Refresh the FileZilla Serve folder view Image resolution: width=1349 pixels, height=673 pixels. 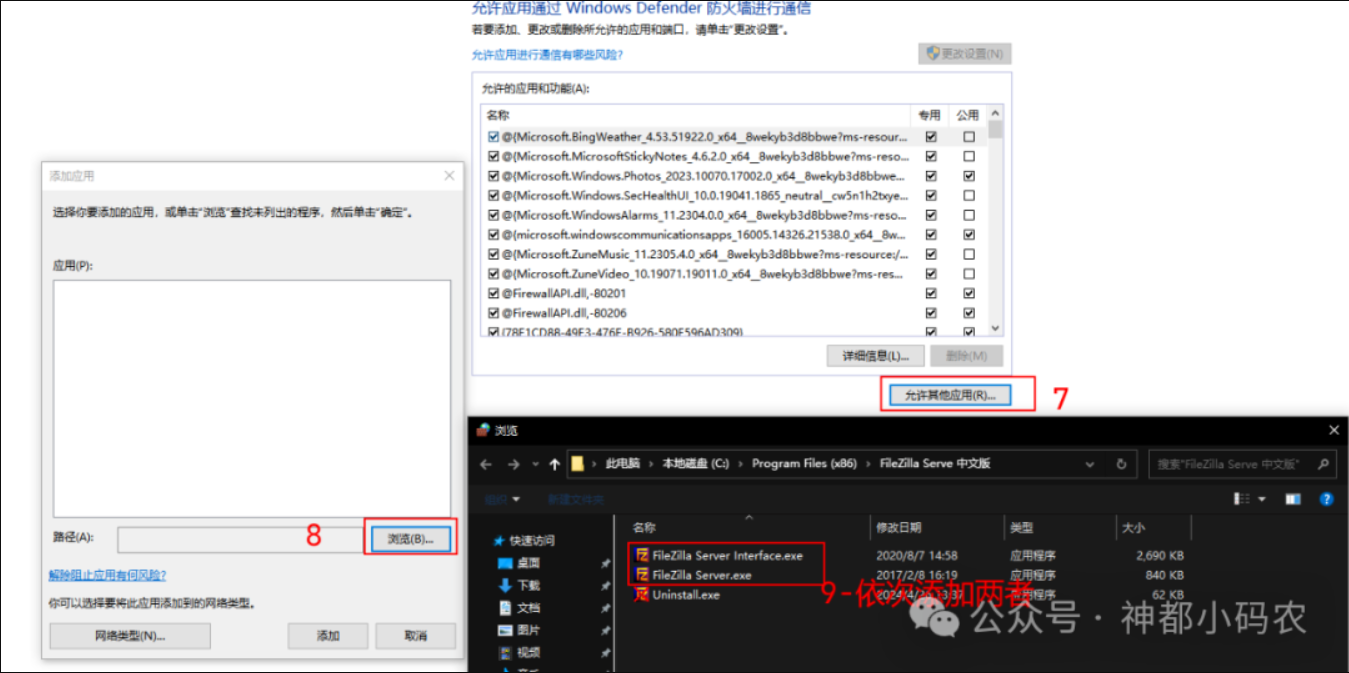coord(1121,464)
